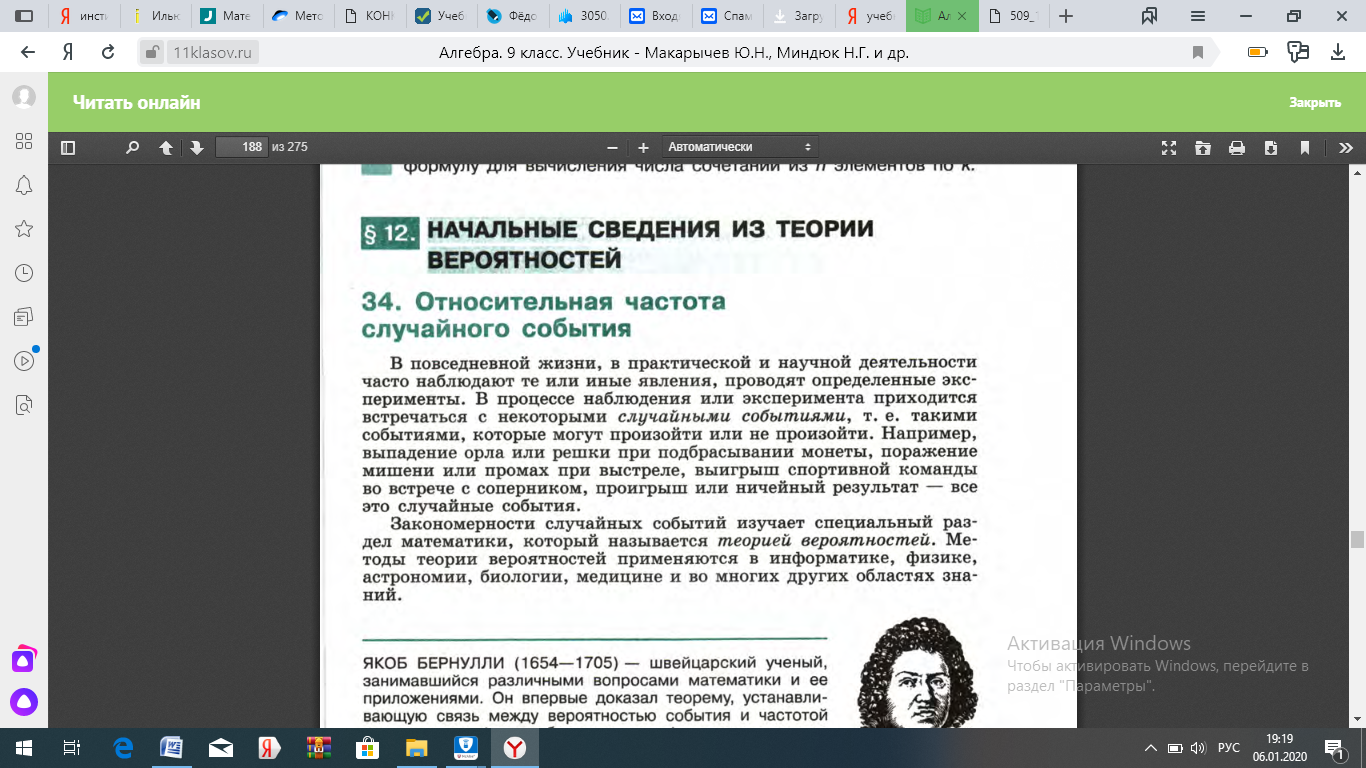This screenshot has height=768, width=1366.
Task: Click the site connection lock icon
Action: pos(151,53)
